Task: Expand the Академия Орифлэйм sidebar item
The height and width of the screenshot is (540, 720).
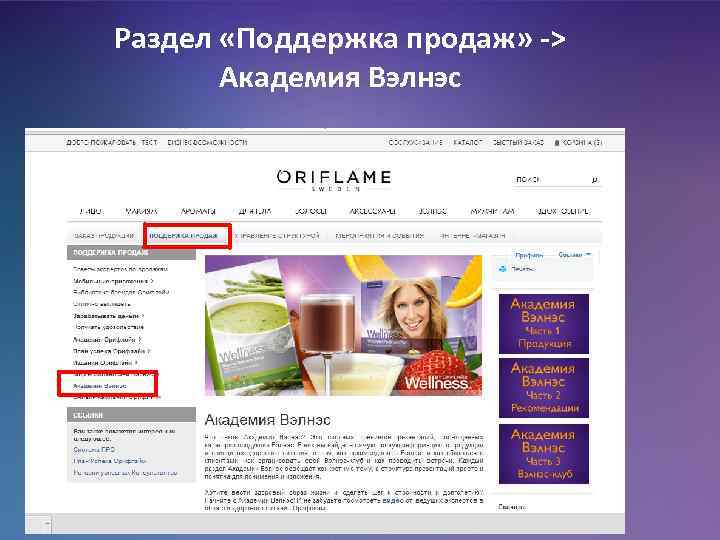Action: click(107, 340)
